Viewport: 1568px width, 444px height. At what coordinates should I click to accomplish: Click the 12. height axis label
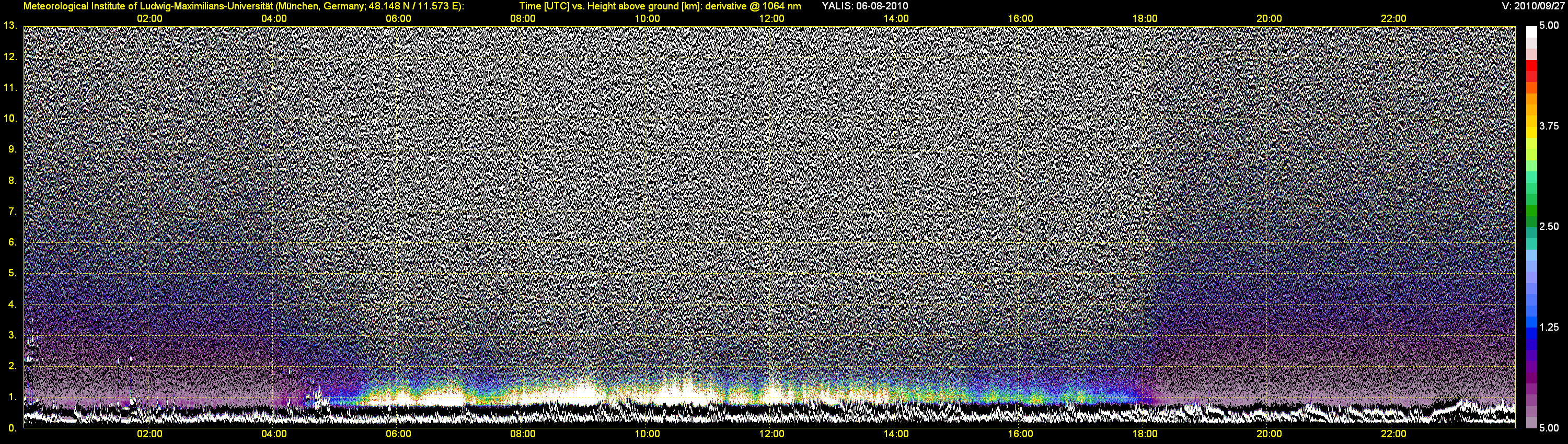click(x=10, y=56)
